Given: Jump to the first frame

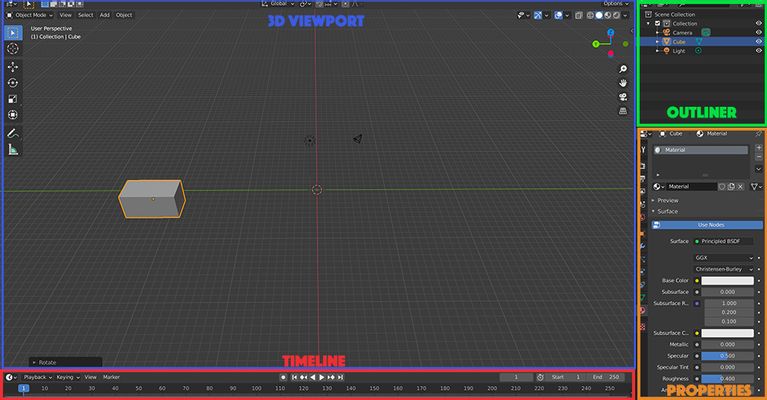Looking at the screenshot, I should tap(294, 377).
